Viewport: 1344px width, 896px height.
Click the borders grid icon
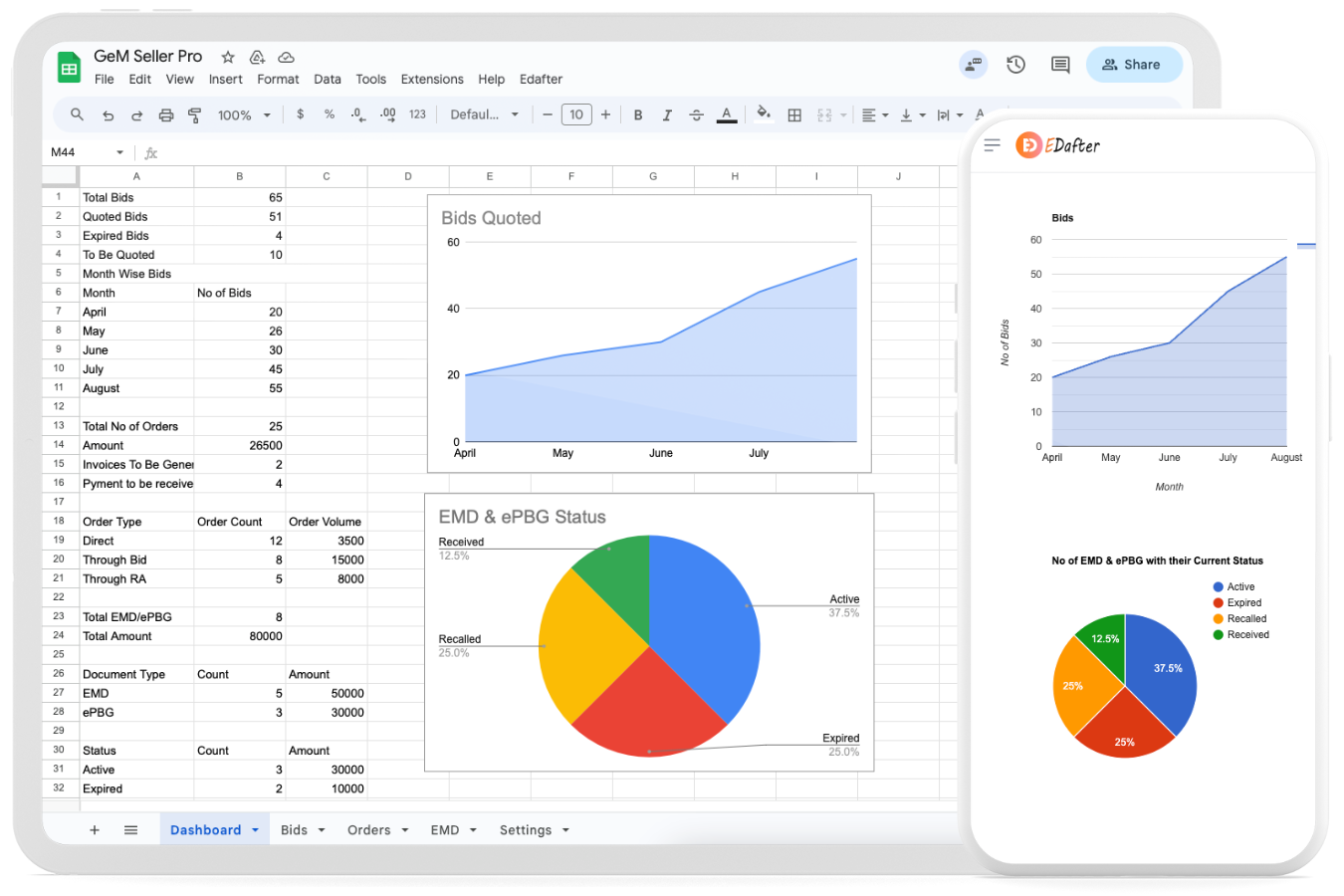[x=794, y=115]
